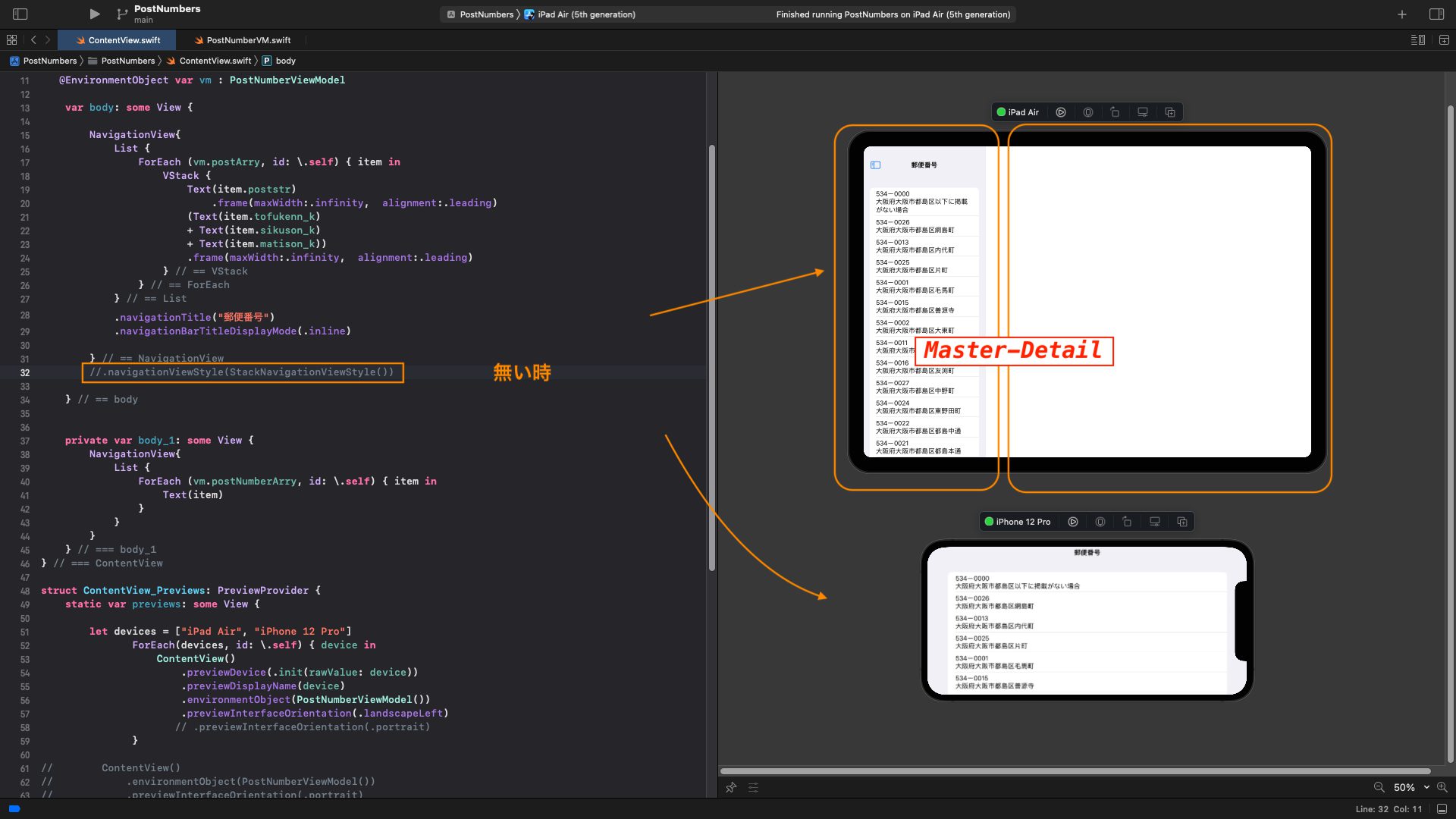The width and height of the screenshot is (1456, 819).
Task: Open the 50% zoom level dropdown
Action: (1411, 787)
